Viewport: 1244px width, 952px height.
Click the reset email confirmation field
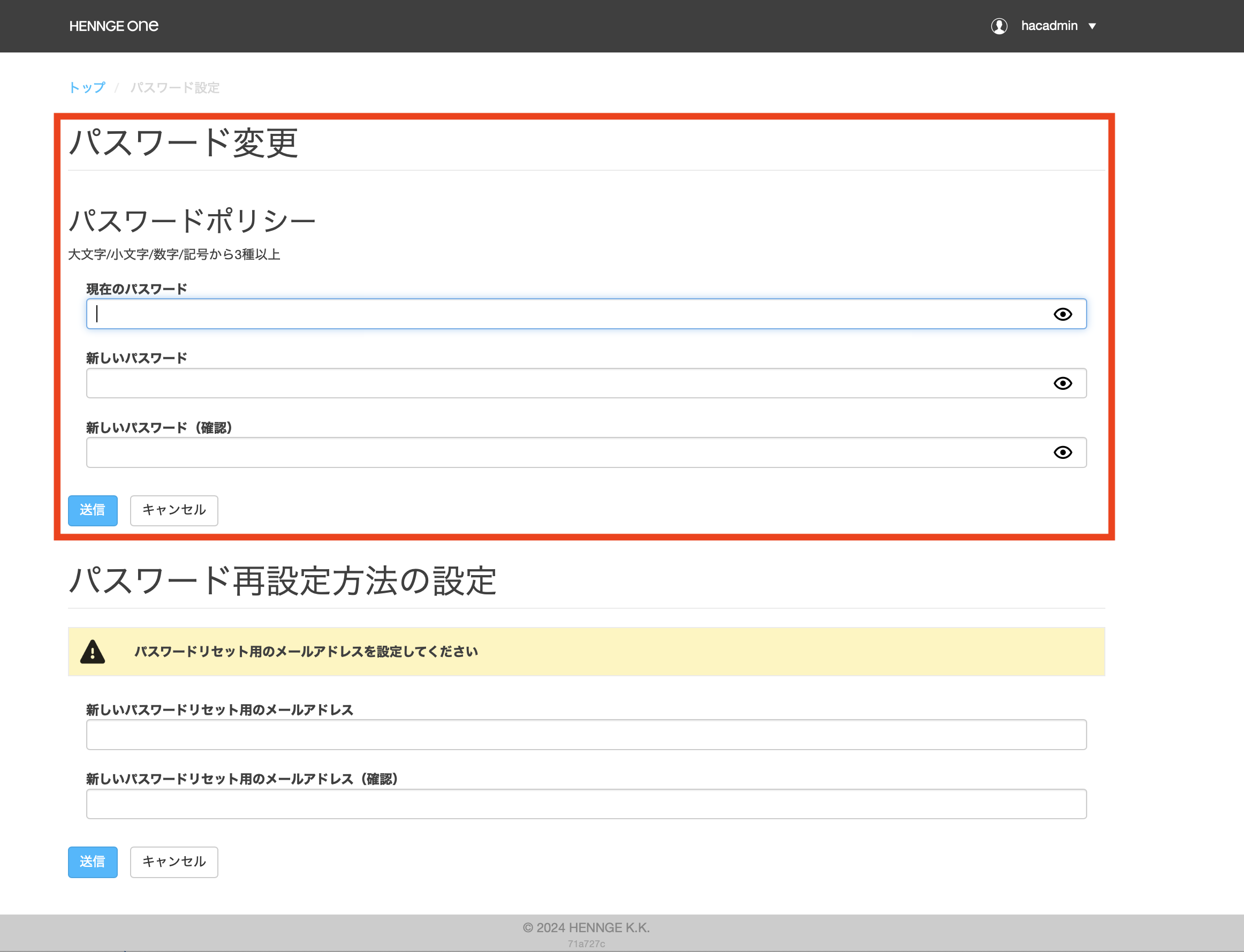tap(586, 804)
